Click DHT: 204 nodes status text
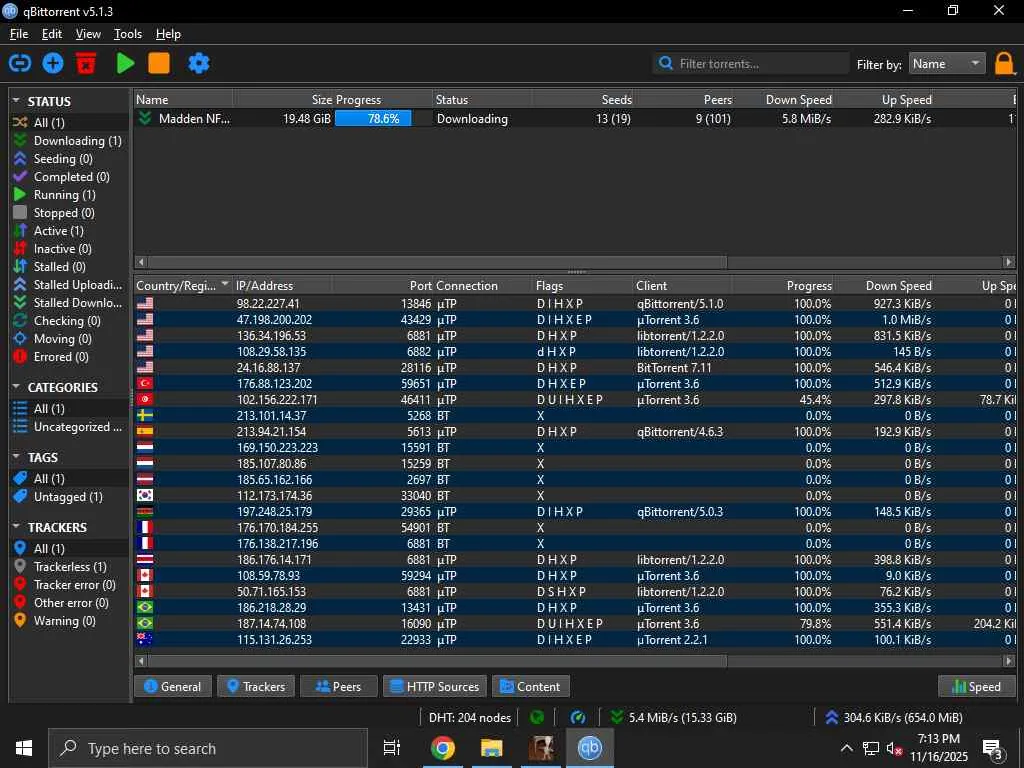1024x768 pixels. [470, 718]
